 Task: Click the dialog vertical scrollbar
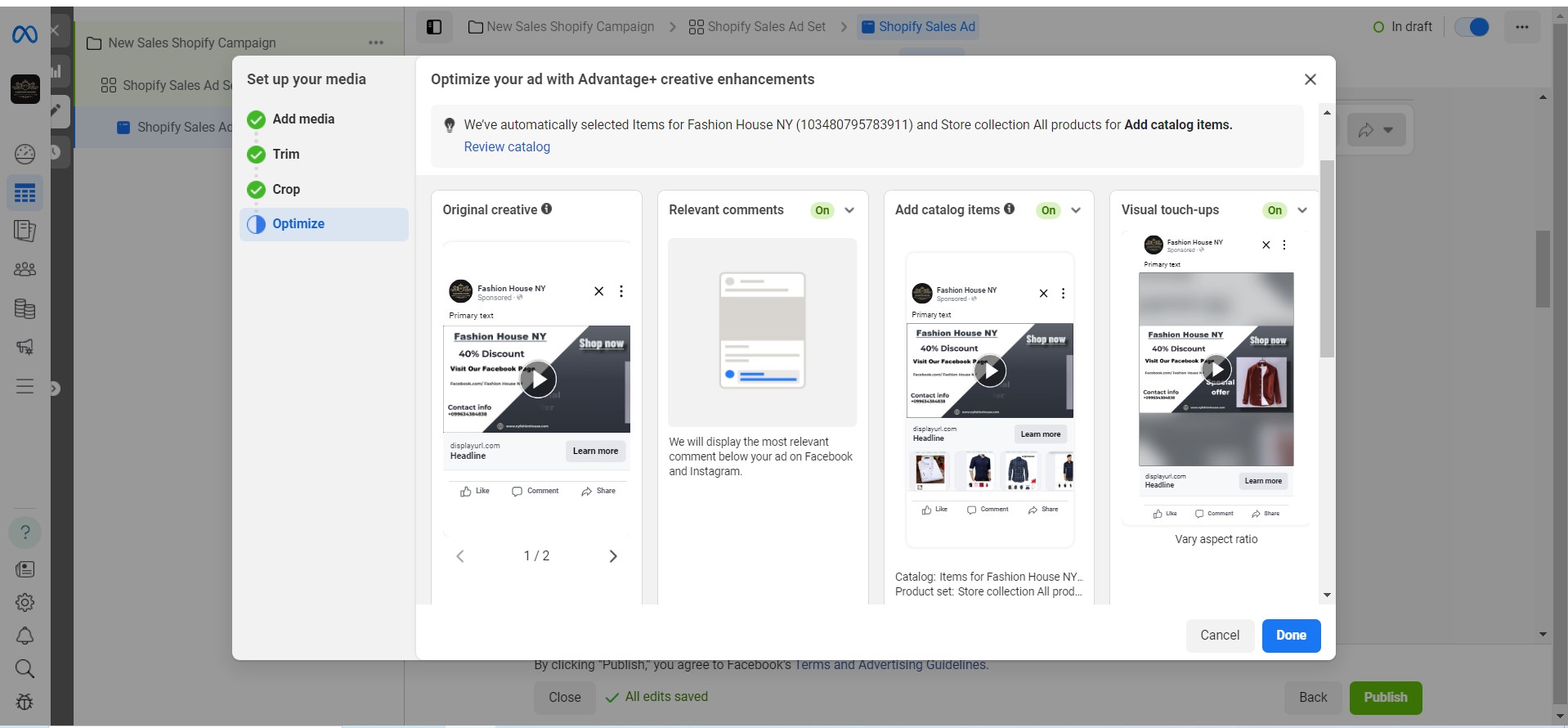[x=1327, y=259]
